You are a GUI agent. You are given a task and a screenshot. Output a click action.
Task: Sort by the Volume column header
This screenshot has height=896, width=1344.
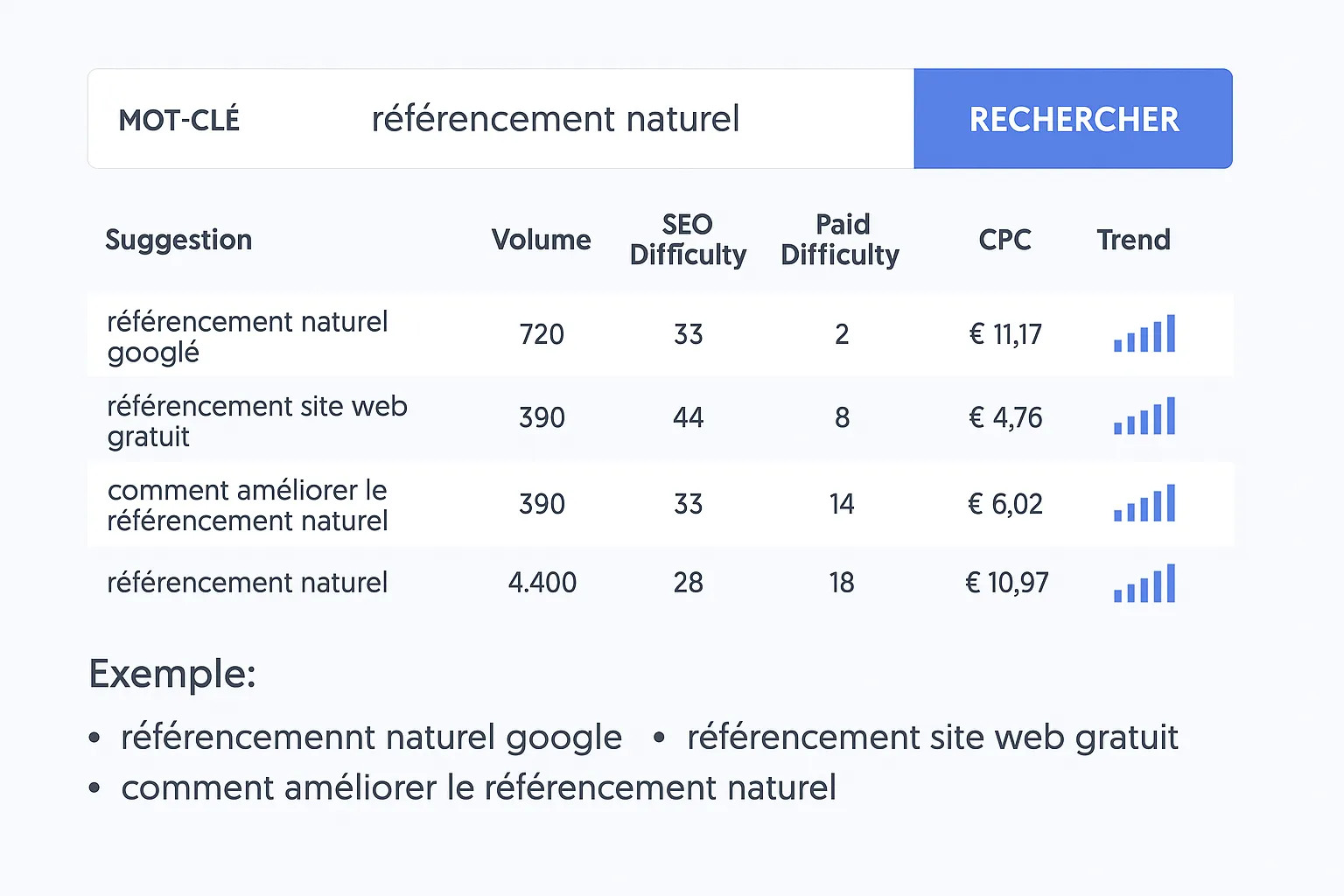point(541,240)
